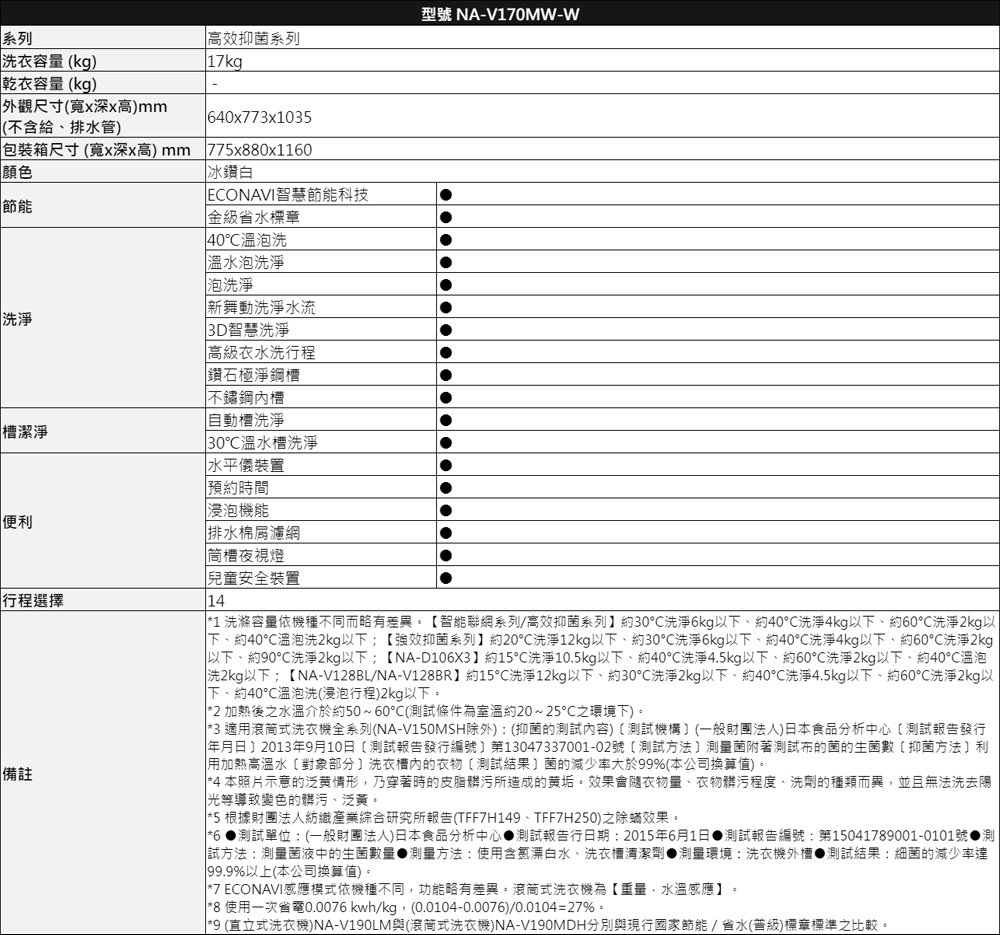This screenshot has height=935, width=1000.
Task: Select the bullet beside 自動槽洗淨
Action: [445, 420]
